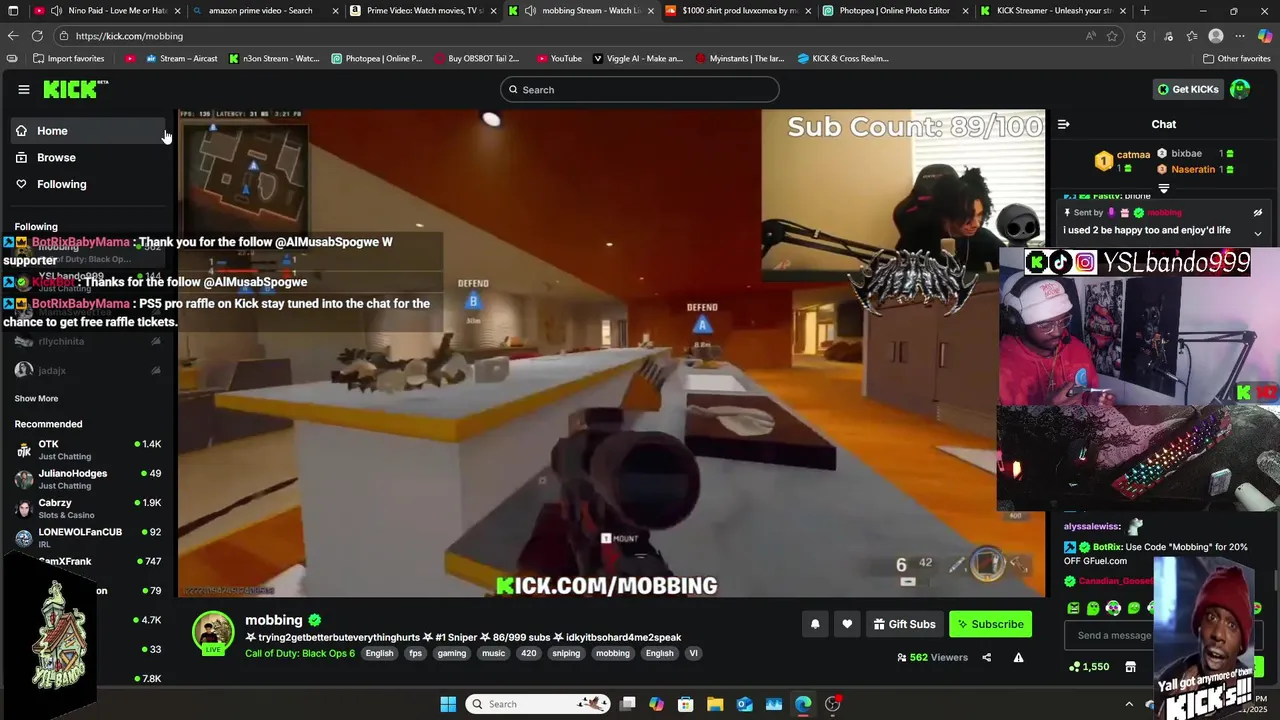
Task: Share the stream with the share icon
Action: pyautogui.click(x=987, y=657)
